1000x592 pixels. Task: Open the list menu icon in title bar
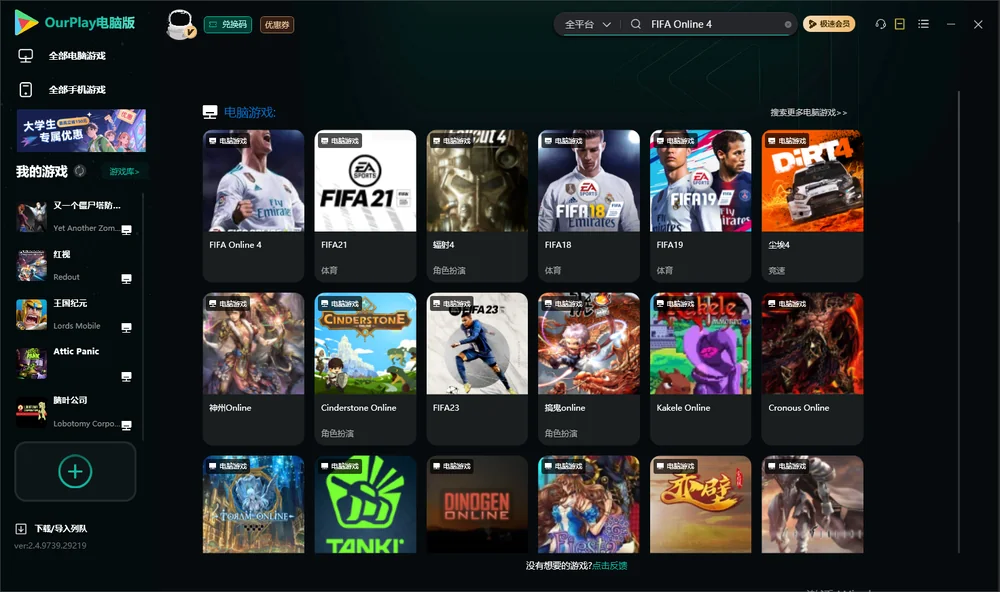pyautogui.click(x=923, y=24)
